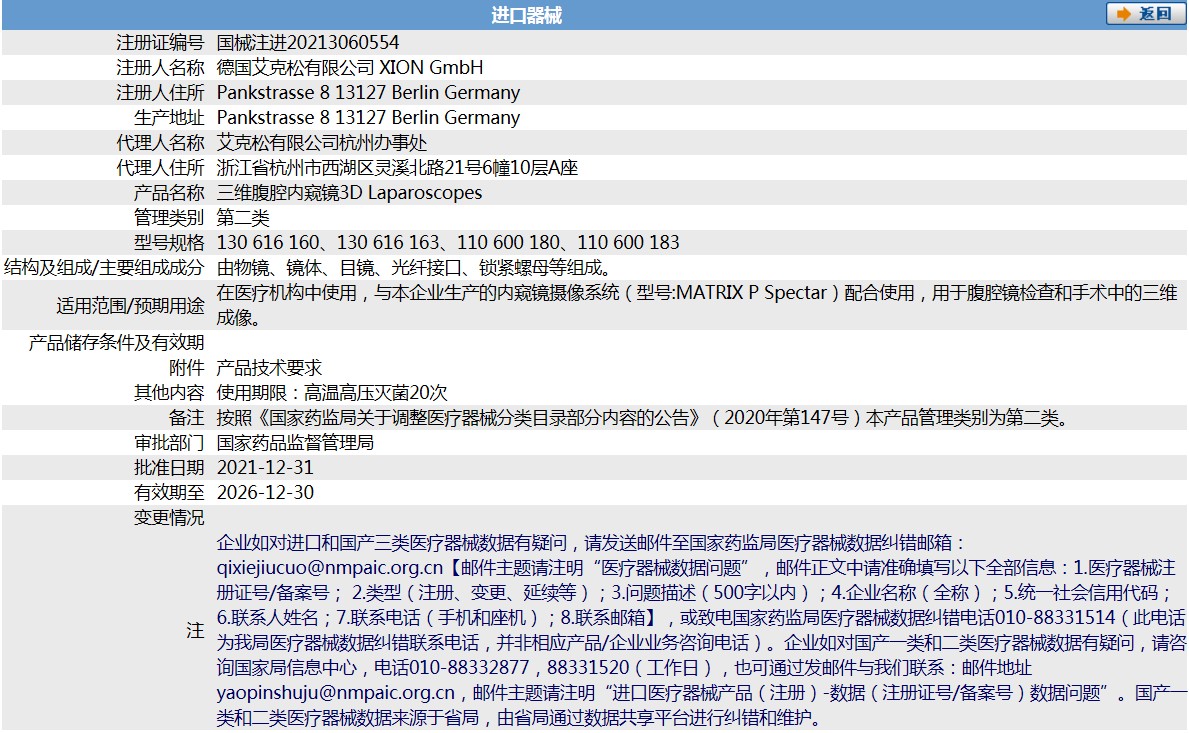The width and height of the screenshot is (1189, 733).
Task: Select registrant name 德国艾克松有限公司 XION GmbH
Action: (350, 67)
